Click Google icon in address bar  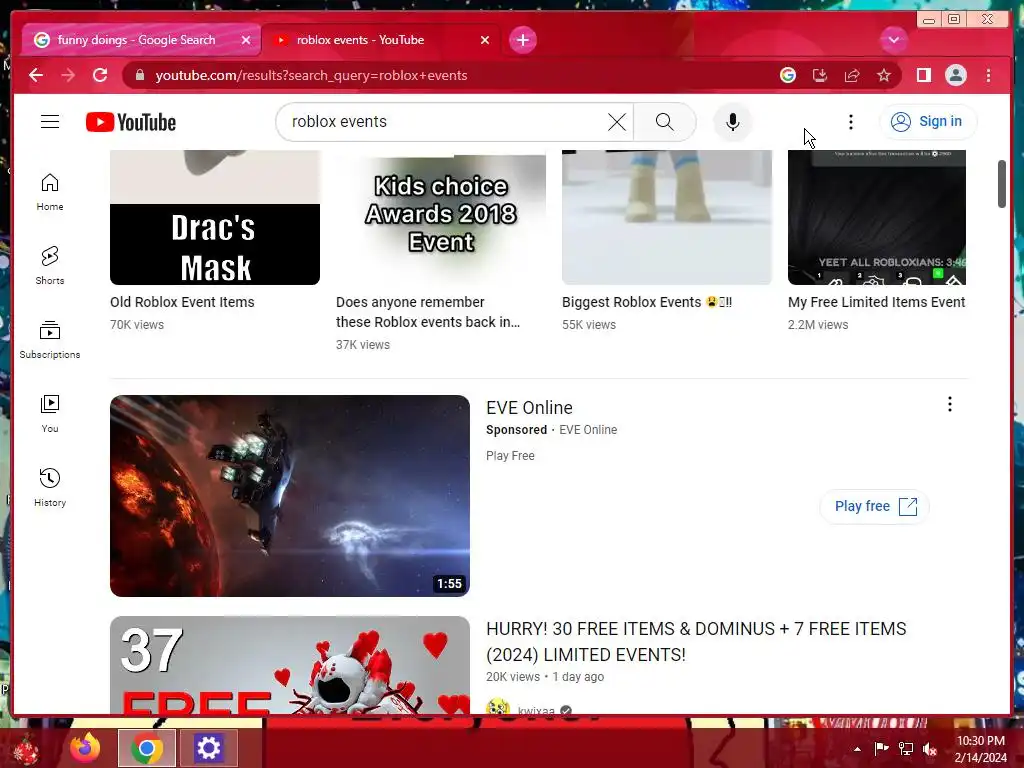click(x=788, y=75)
